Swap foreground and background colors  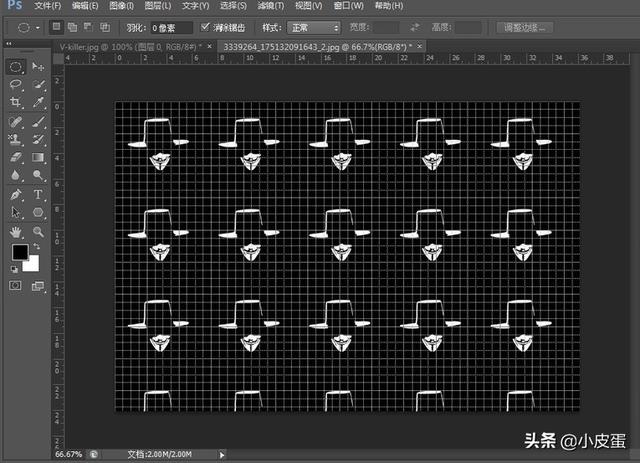pos(36,246)
